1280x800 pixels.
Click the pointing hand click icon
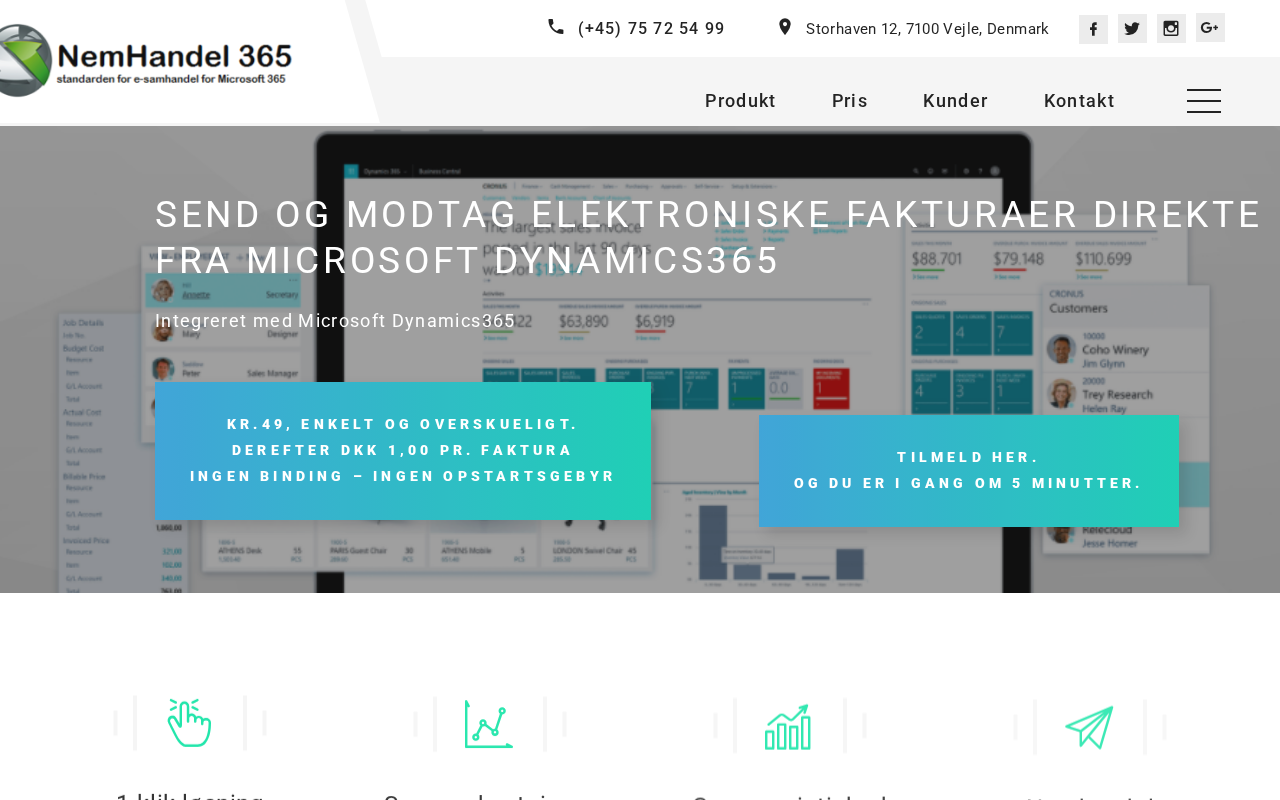[x=189, y=723]
